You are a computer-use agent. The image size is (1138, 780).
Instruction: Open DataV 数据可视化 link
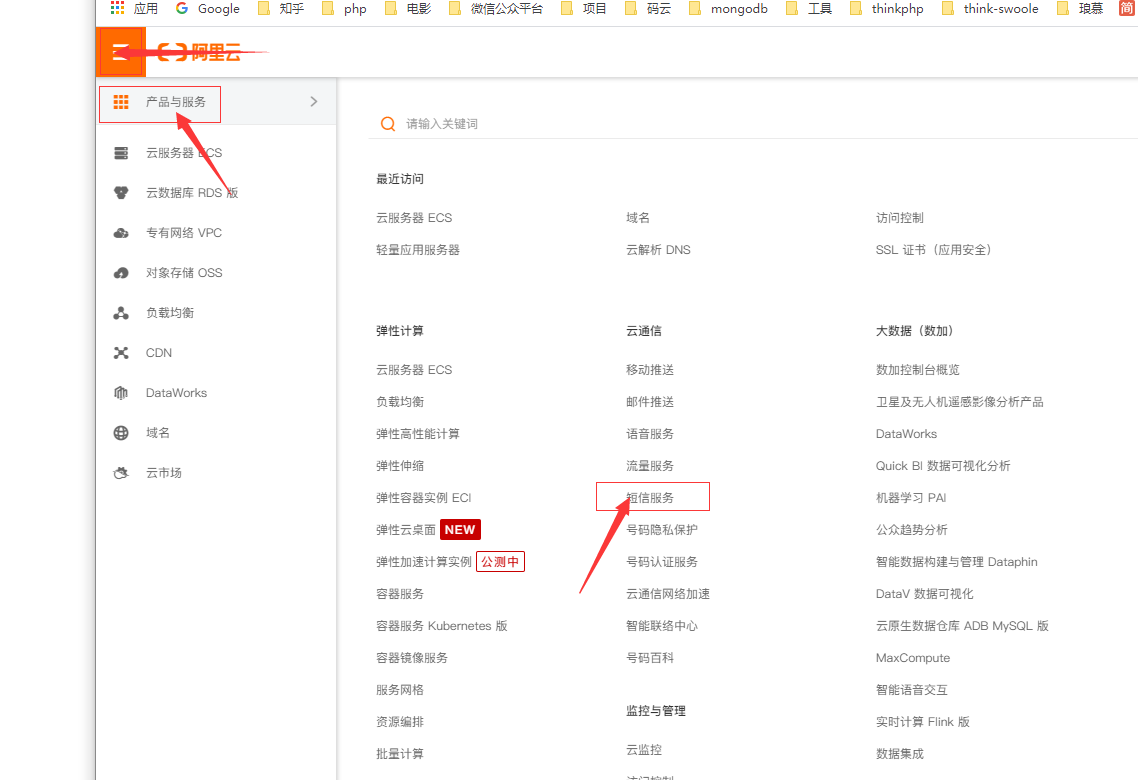click(x=925, y=594)
